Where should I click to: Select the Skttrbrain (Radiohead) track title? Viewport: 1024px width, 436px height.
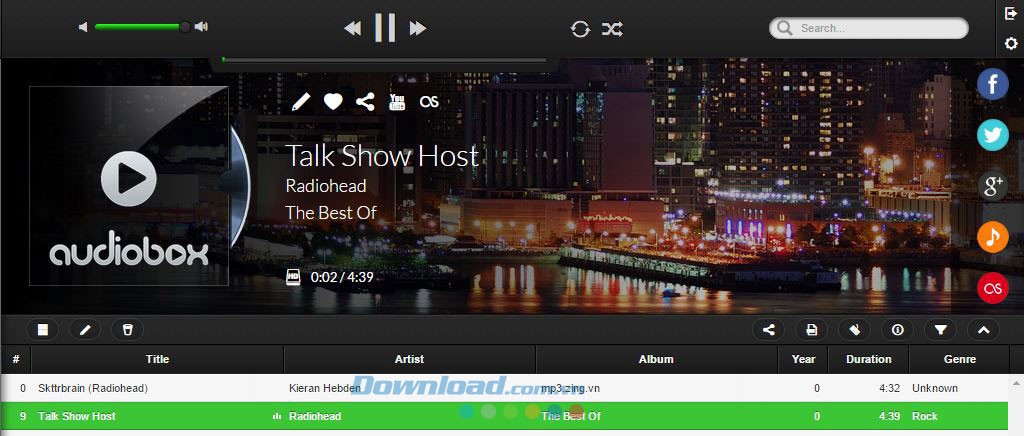point(93,388)
